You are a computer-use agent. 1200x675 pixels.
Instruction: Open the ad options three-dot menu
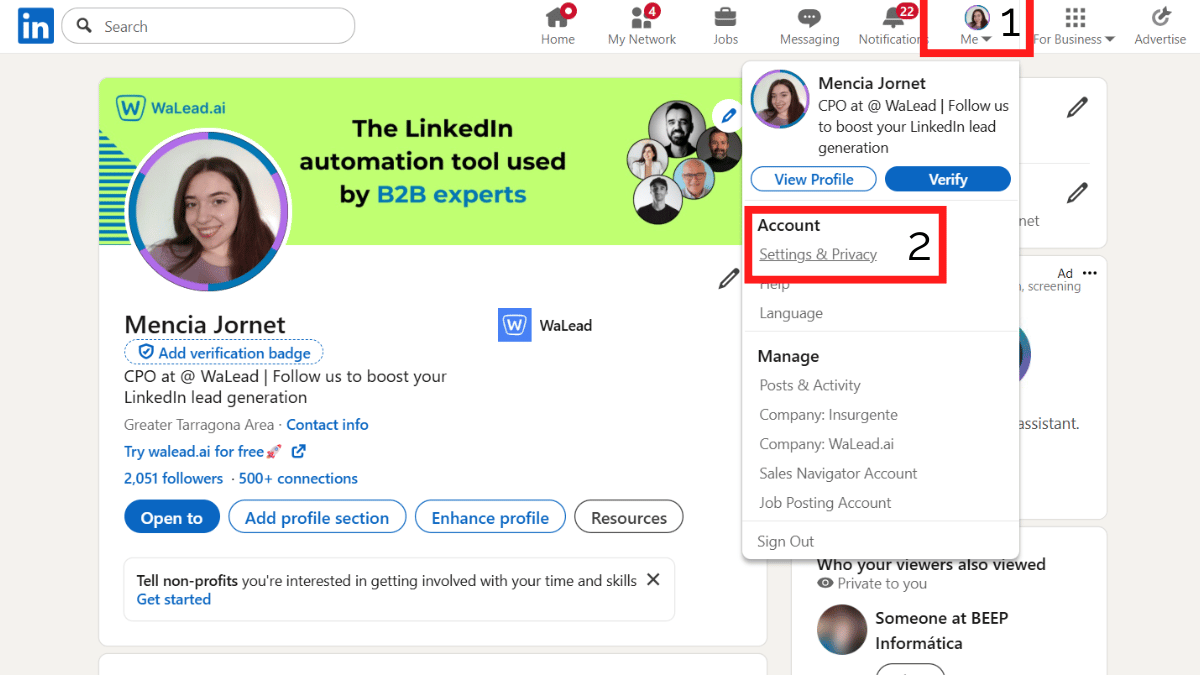click(x=1089, y=273)
